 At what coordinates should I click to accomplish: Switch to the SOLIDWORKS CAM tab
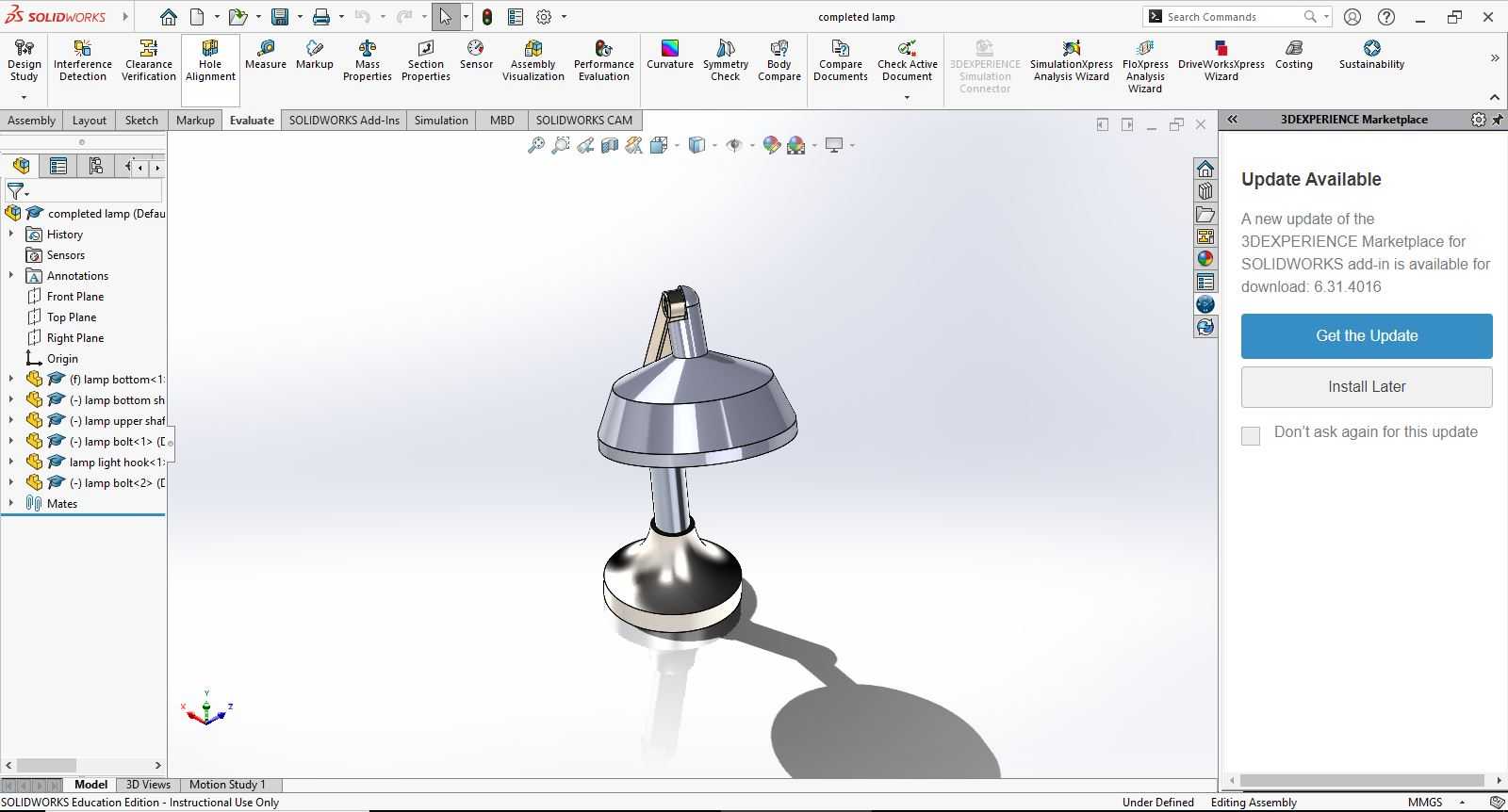[x=584, y=120]
